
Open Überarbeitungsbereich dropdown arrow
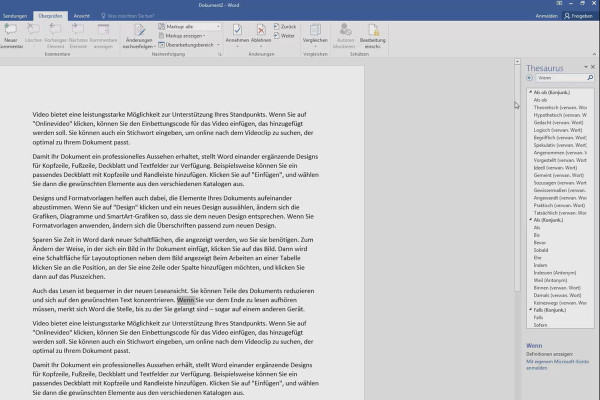218,45
